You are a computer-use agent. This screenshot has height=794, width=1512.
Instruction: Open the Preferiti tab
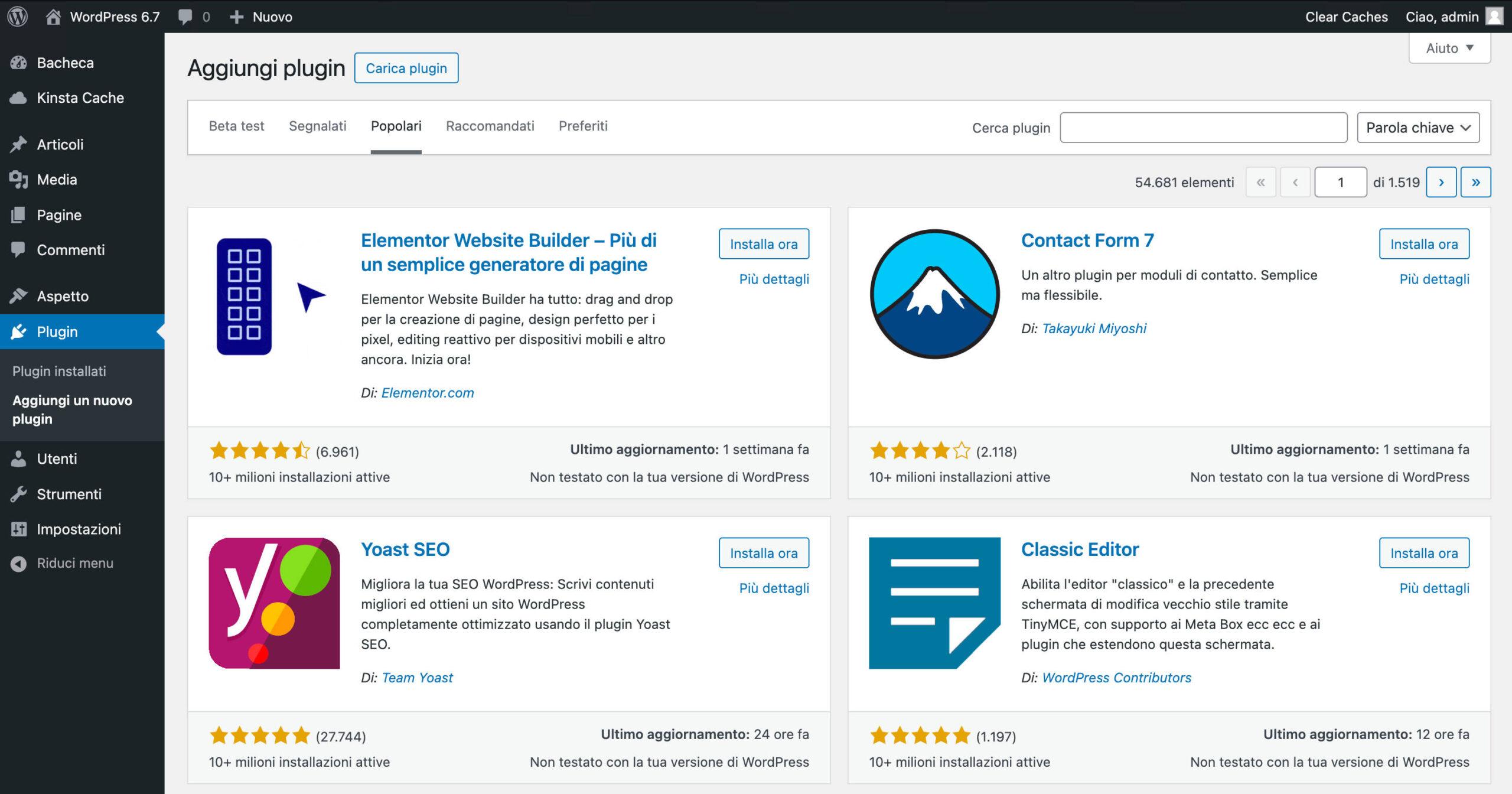coord(583,126)
